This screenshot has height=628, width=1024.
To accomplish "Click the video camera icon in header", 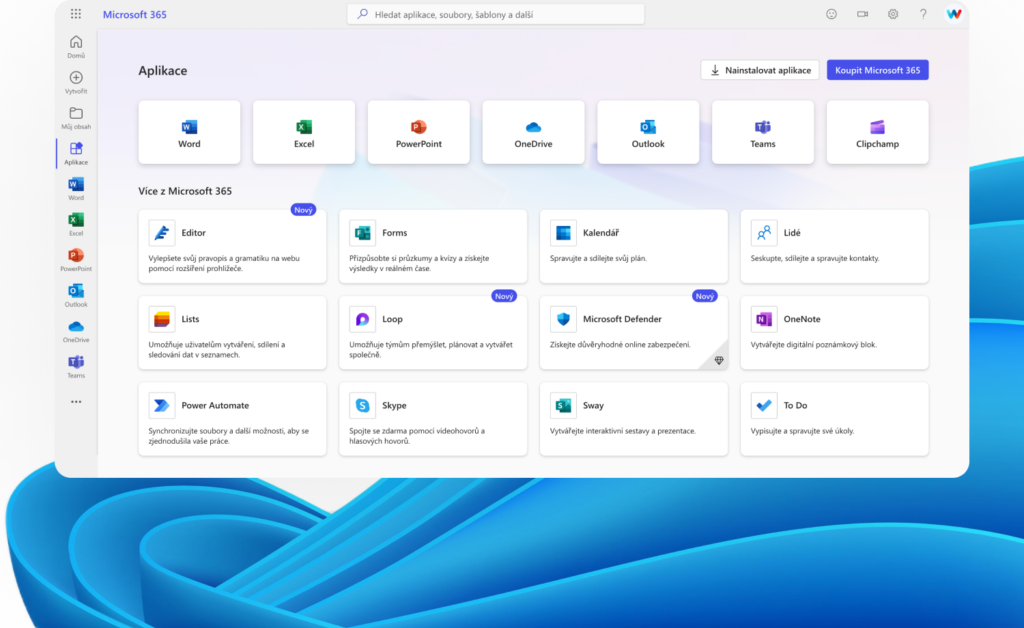I will coord(863,14).
